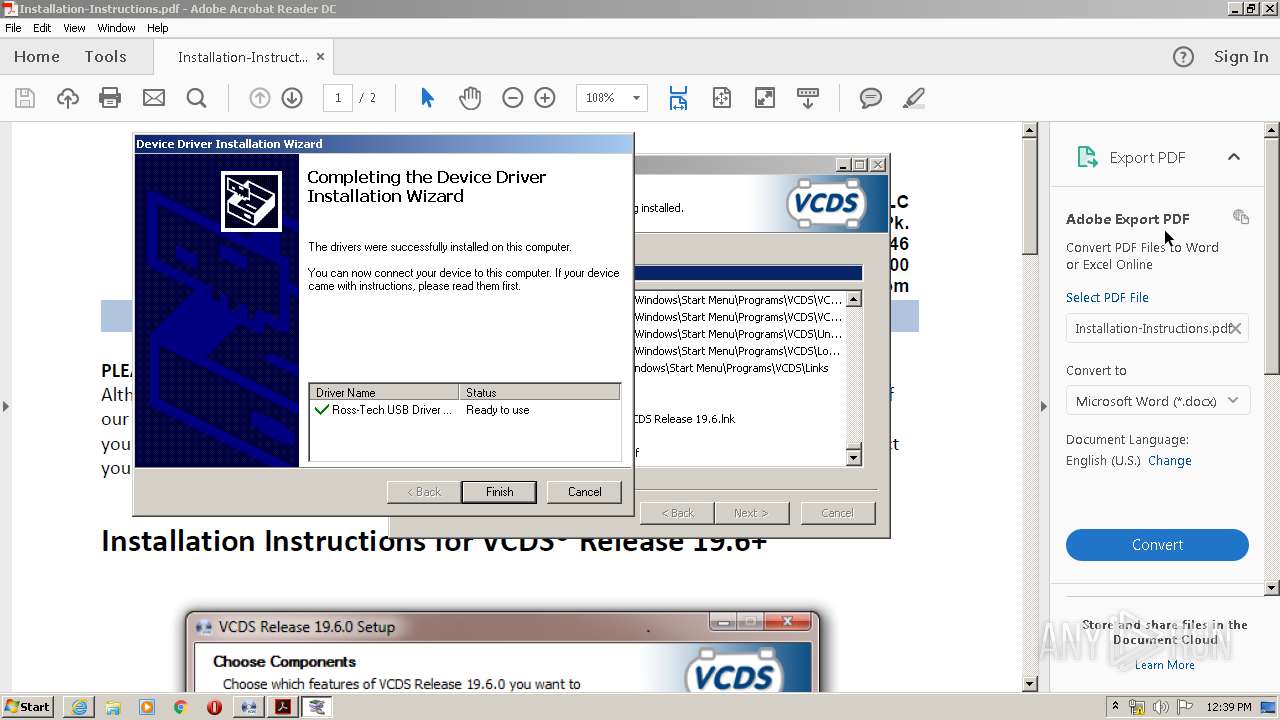This screenshot has width=1280, height=720.
Task: Click copy icon beside Adobe Export PDF
Action: (1241, 217)
